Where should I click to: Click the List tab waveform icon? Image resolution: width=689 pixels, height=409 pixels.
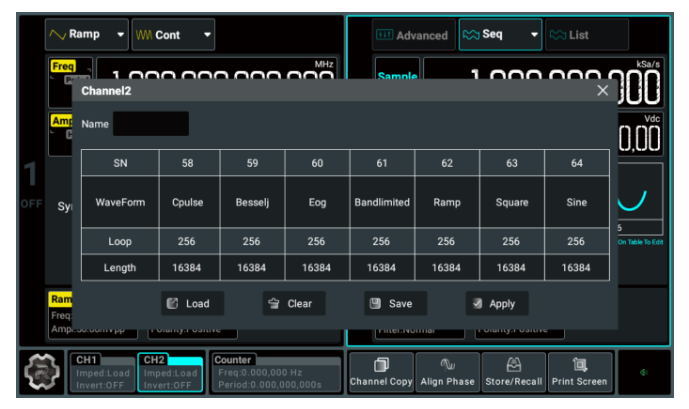coord(558,35)
